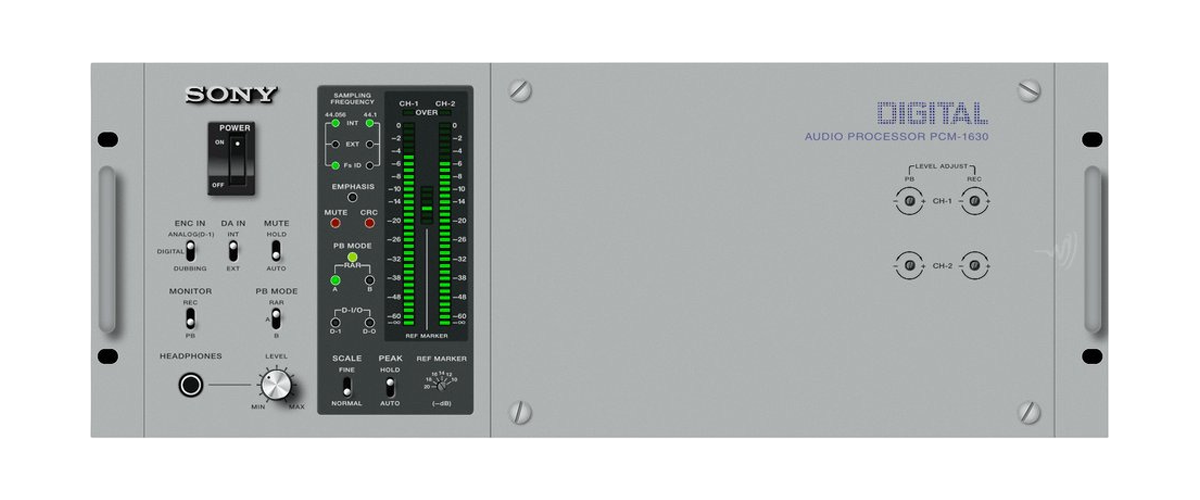Click the HEADPHONES label text
The width and height of the screenshot is (1200, 500).
pos(191,356)
